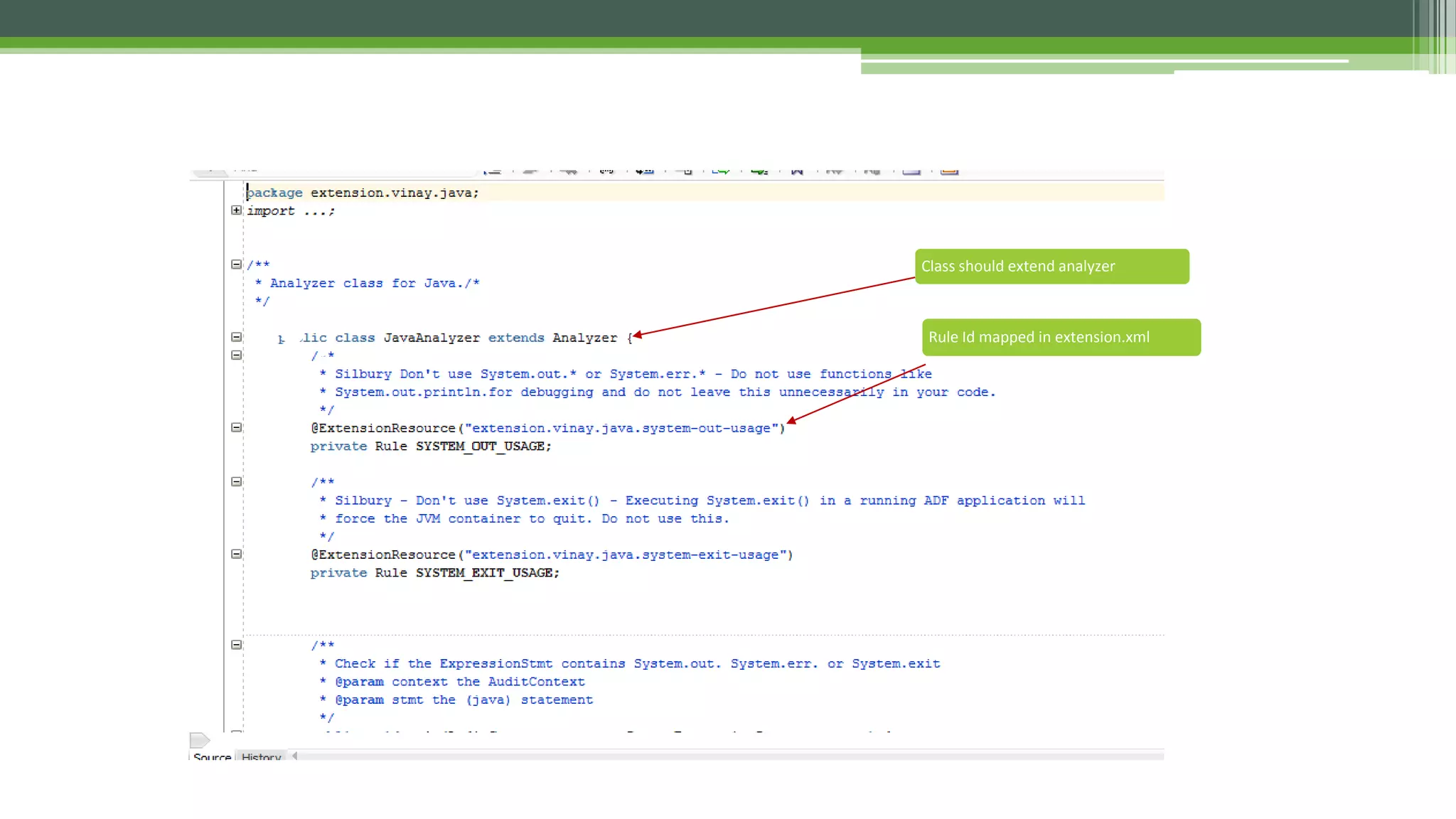Click the orange icon at toolbar end
Screen dimensions: 1456x819
click(x=949, y=171)
